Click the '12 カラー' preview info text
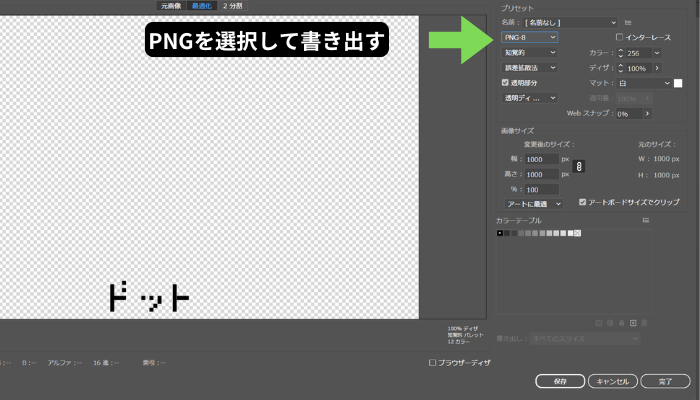Viewport: 700px width, 400px height. 458,342
